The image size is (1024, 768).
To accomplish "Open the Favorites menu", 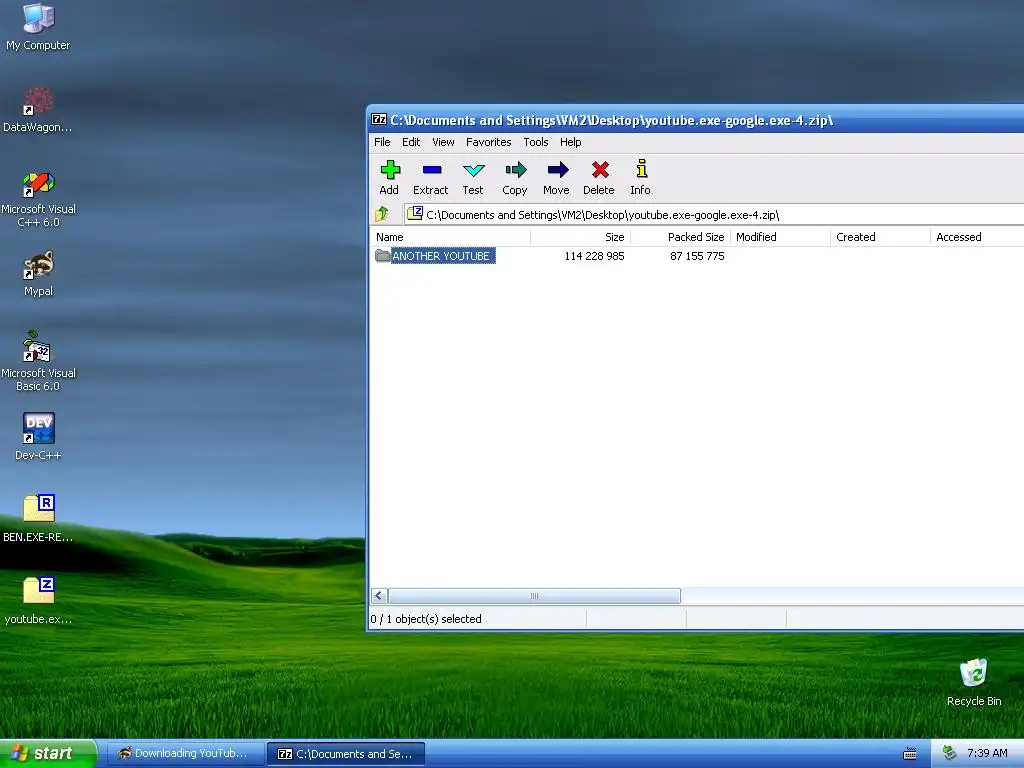I will click(488, 142).
